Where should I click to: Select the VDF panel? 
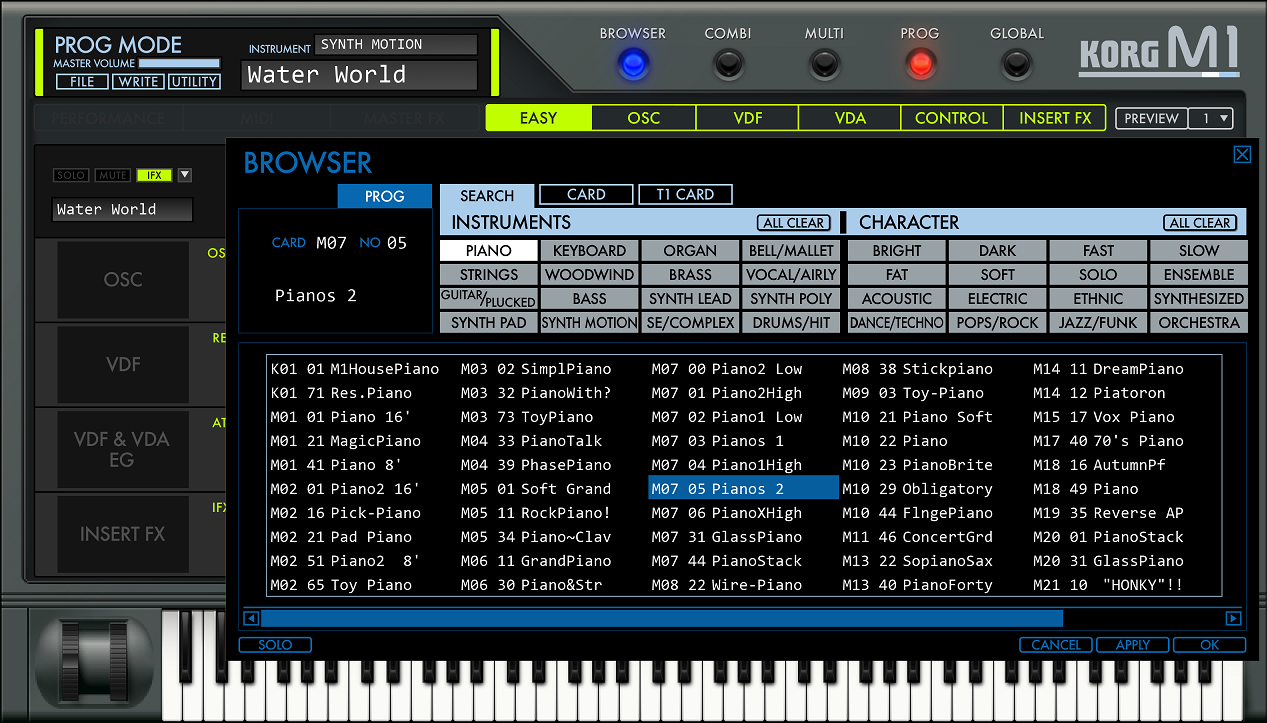click(122, 364)
